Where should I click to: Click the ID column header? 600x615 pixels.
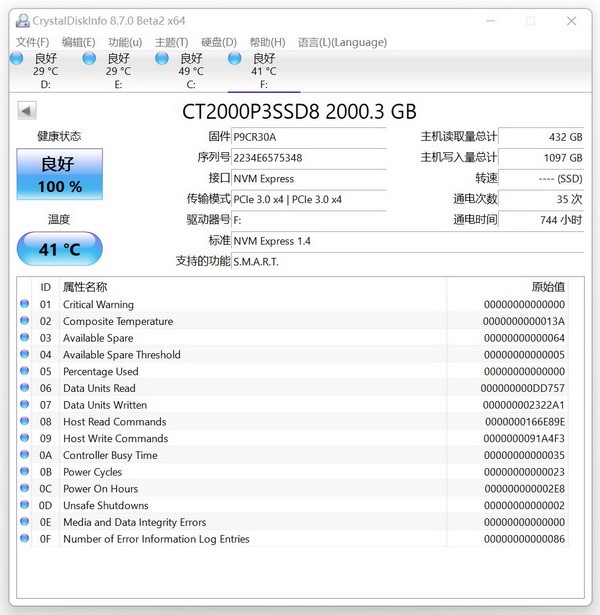[x=45, y=287]
